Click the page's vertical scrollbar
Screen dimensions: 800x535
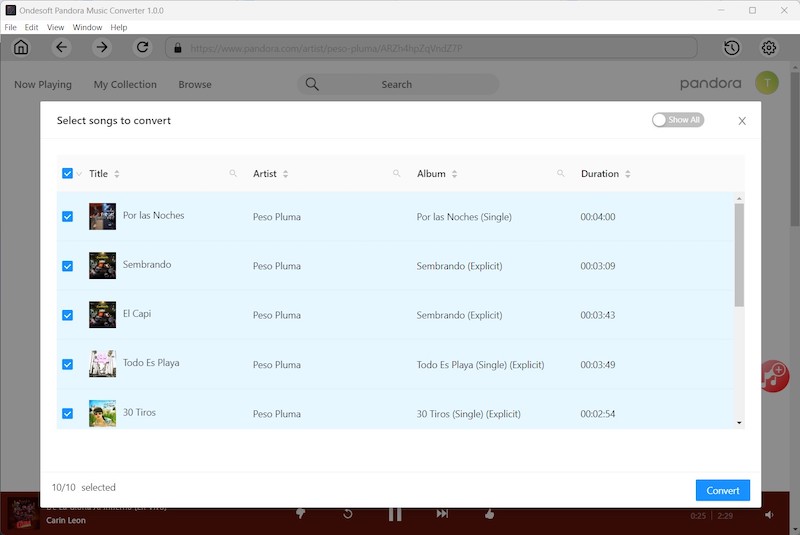tap(795, 148)
